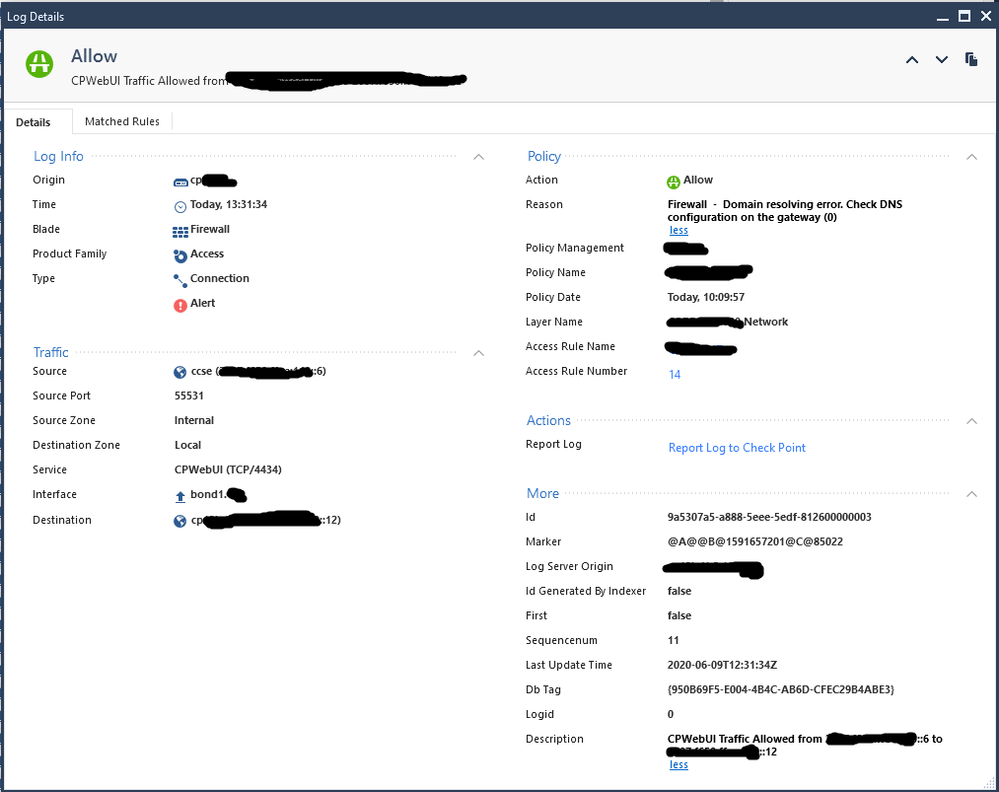
Task: Select the Service value CPWebUI (TCP/4434)
Action: (x=228, y=470)
